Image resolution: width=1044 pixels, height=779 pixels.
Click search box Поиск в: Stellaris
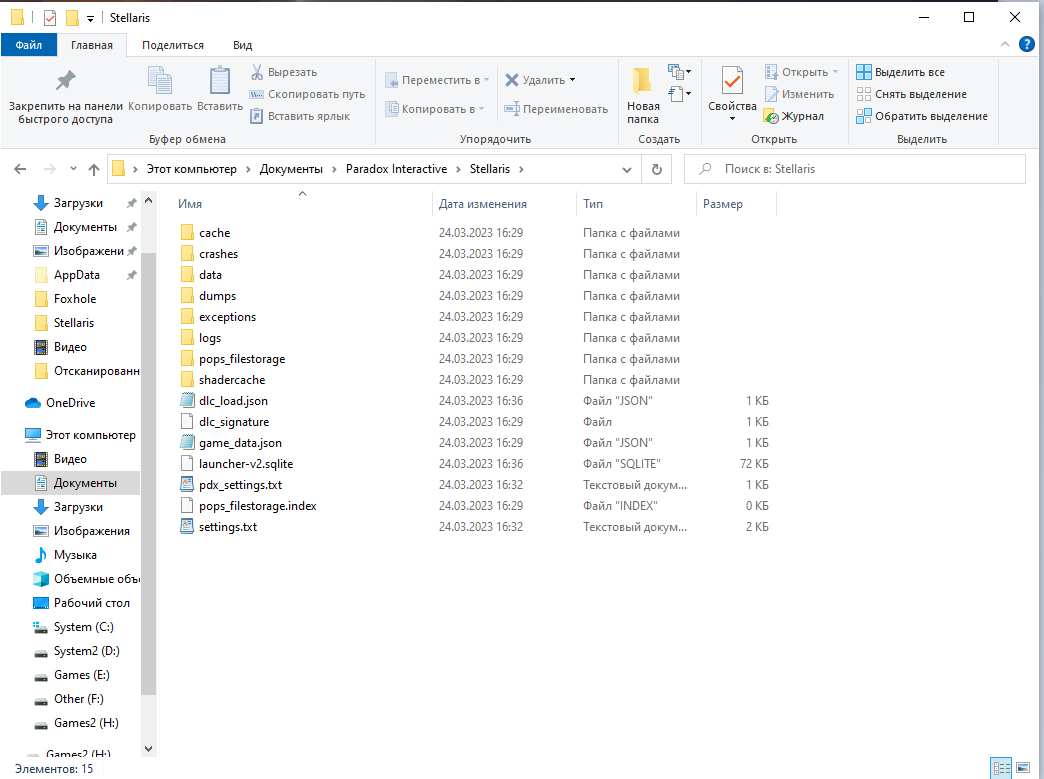(x=855, y=169)
